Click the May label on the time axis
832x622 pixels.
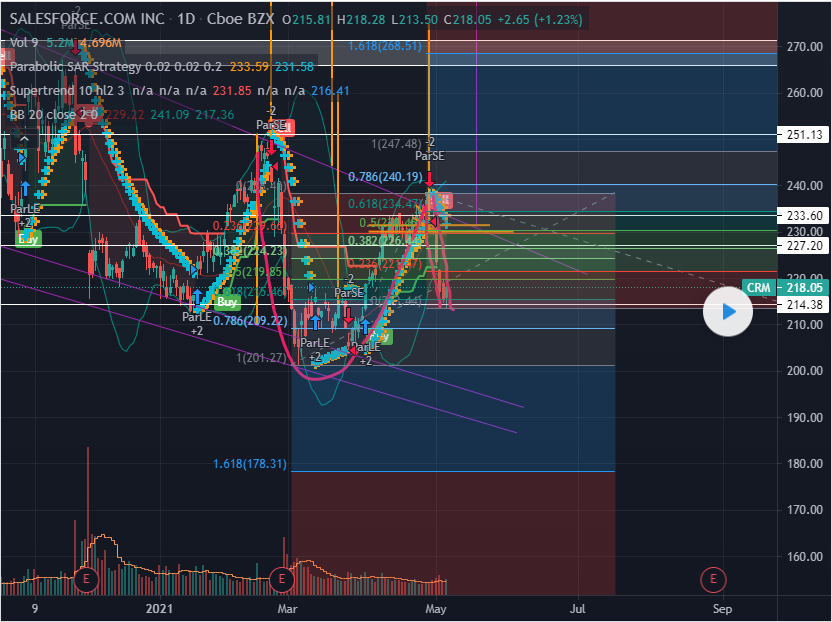[436, 608]
